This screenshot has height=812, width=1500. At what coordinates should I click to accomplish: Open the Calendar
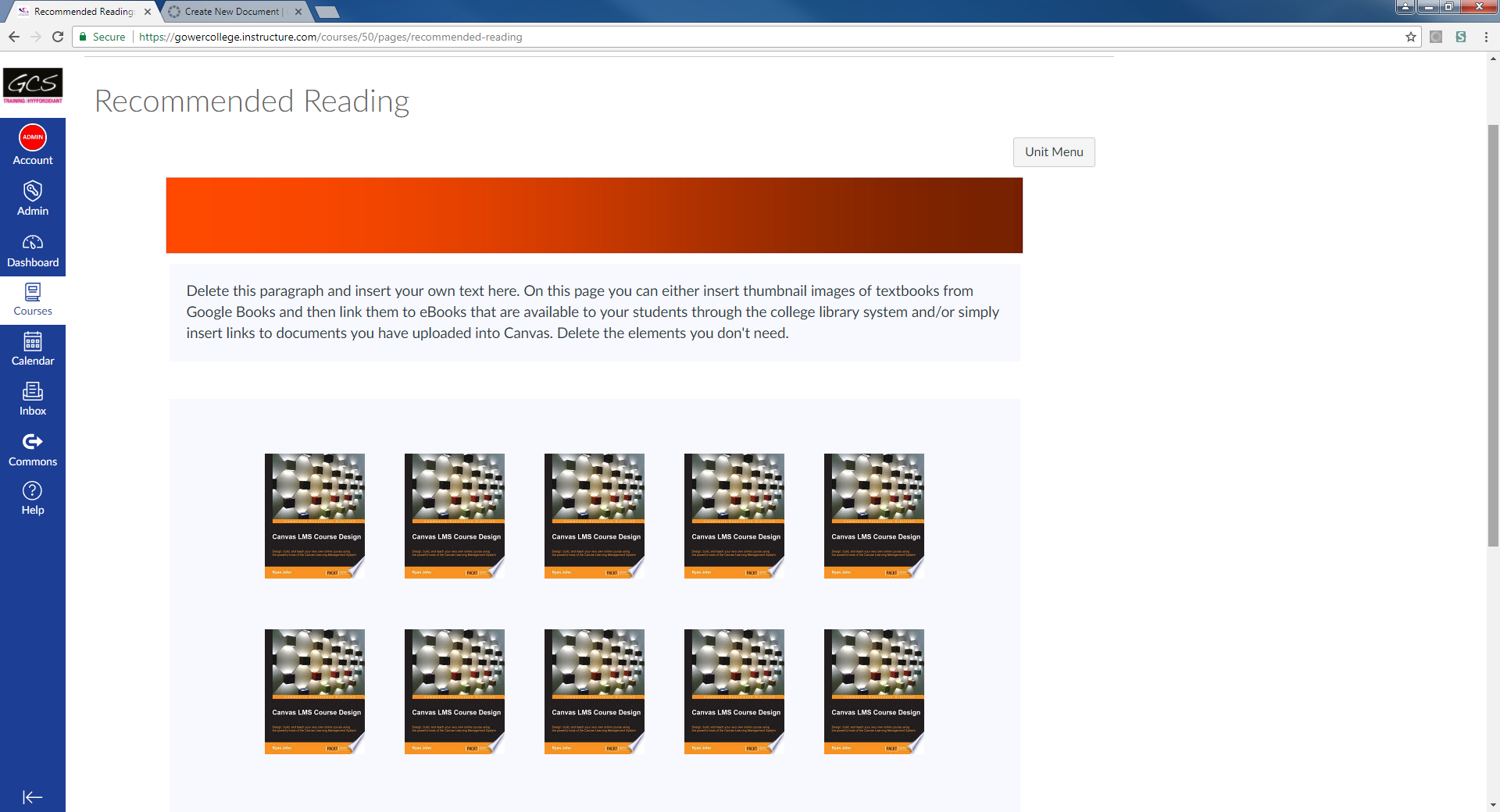(x=32, y=349)
